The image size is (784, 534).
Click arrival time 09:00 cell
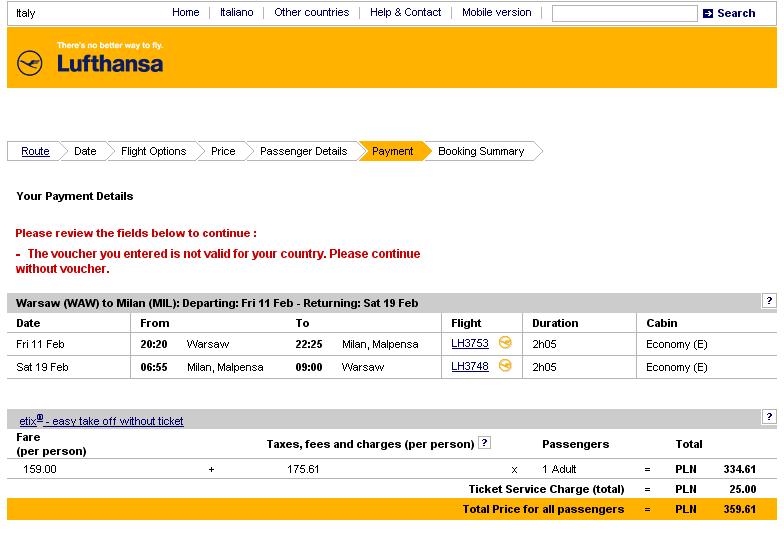(308, 367)
